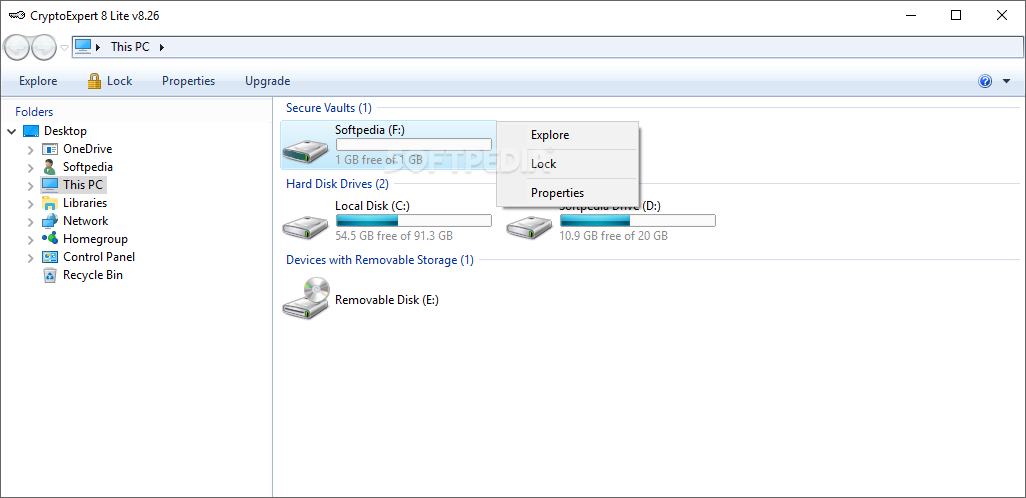The height and width of the screenshot is (498, 1026).
Task: Select the Softpedia (F:) vault drive icon
Action: (x=306, y=151)
